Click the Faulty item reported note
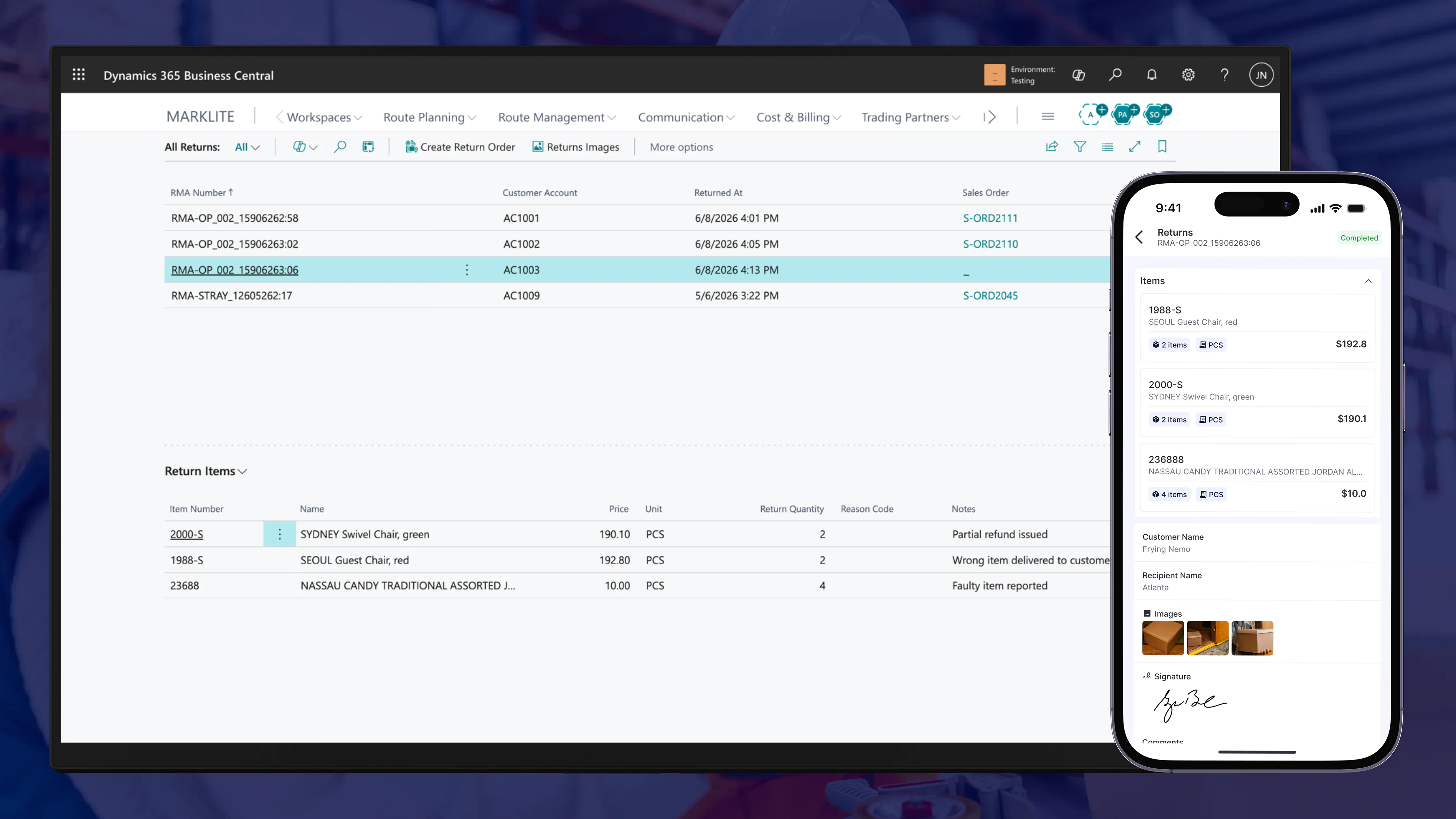This screenshot has height=819, width=1456. pyautogui.click(x=999, y=586)
